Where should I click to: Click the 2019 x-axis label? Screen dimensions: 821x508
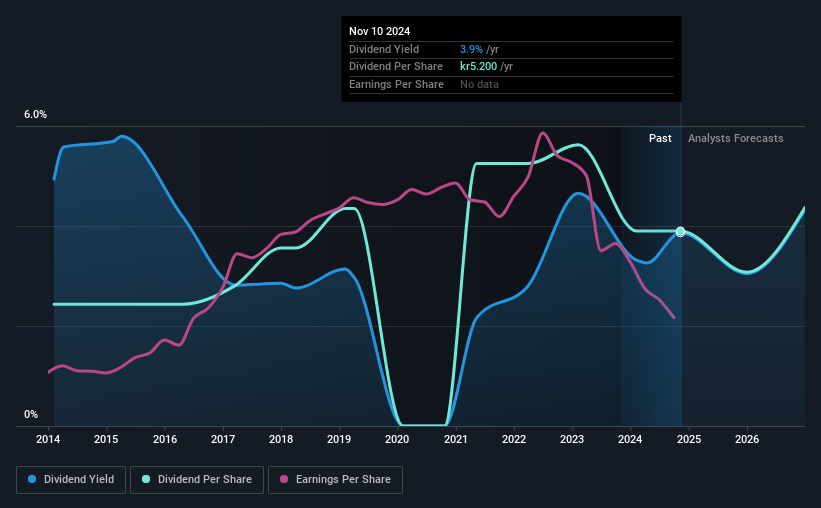click(339, 439)
